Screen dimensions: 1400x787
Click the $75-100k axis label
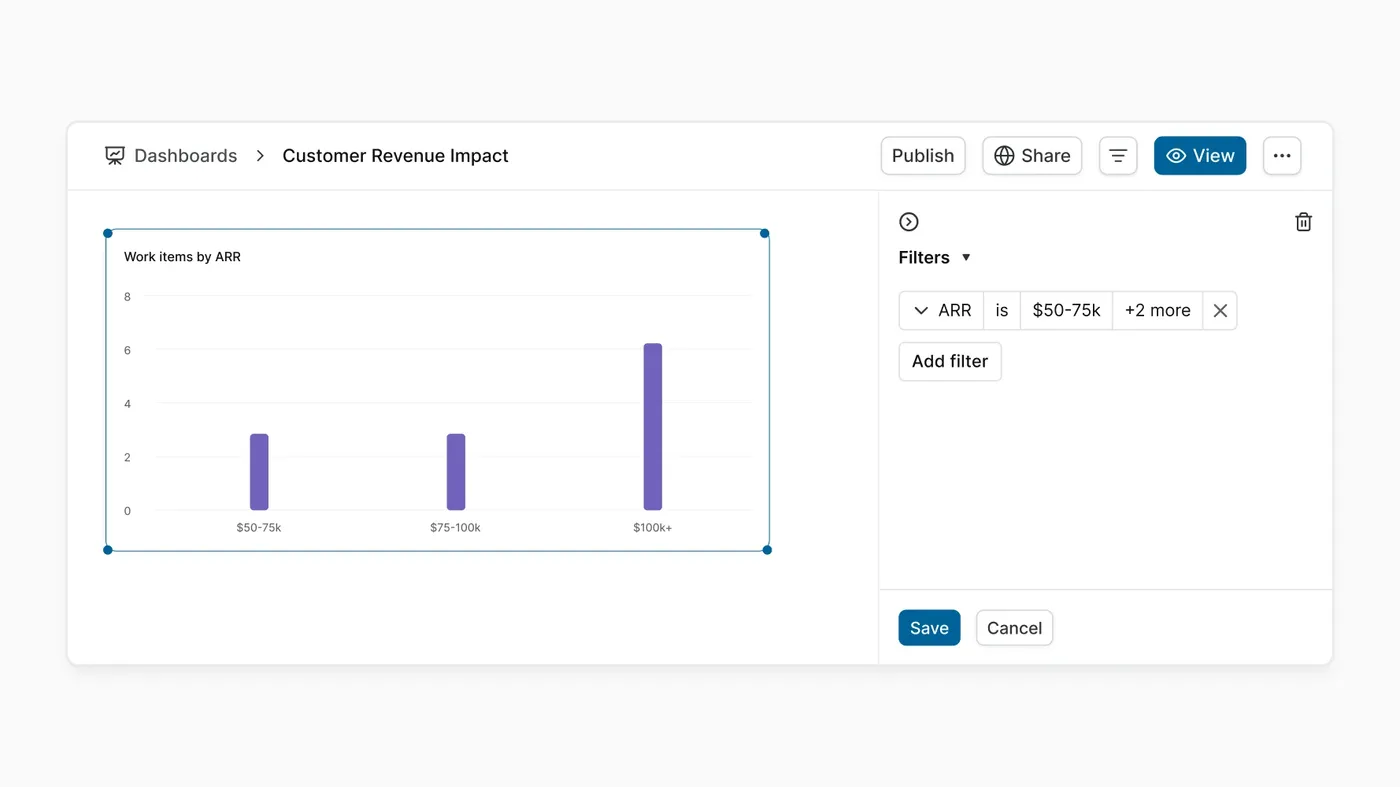pyautogui.click(x=455, y=527)
